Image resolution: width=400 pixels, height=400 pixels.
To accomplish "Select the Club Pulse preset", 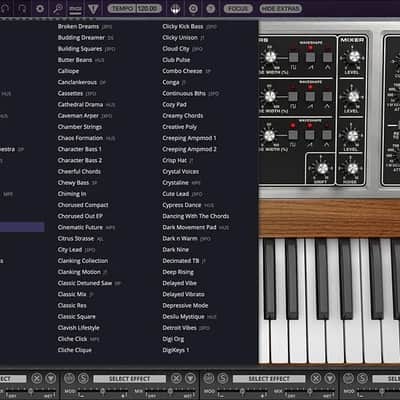I will coord(176,60).
